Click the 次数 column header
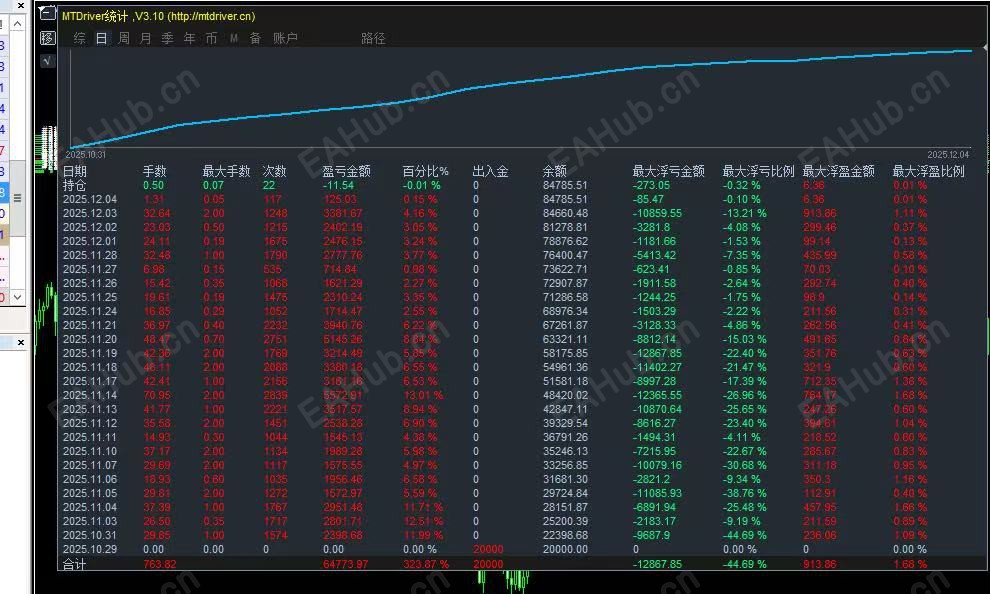 (275, 171)
